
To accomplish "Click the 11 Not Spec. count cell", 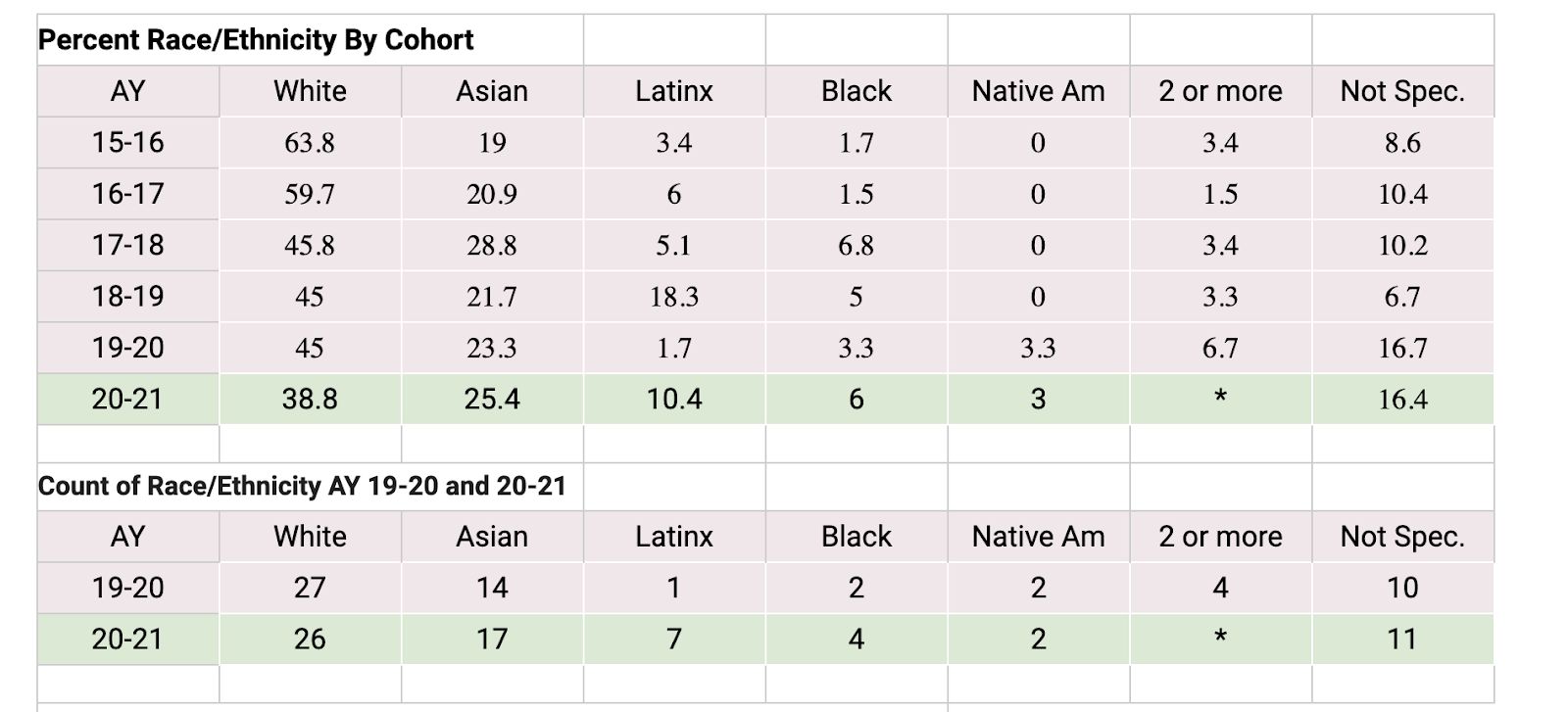I will pos(1403,640).
